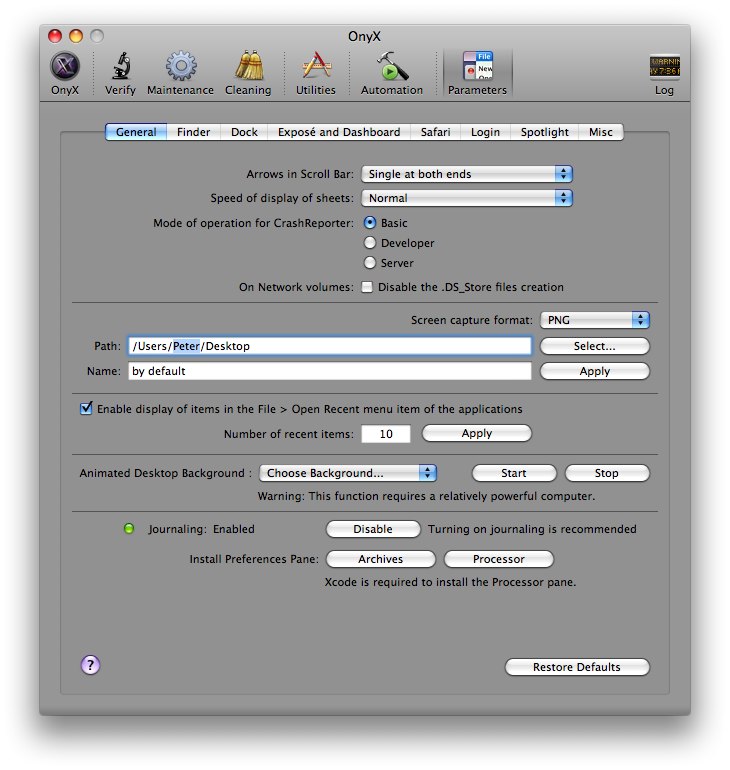The width and height of the screenshot is (730, 770).
Task: Click the Name field showing by default
Action: pyautogui.click(x=330, y=371)
